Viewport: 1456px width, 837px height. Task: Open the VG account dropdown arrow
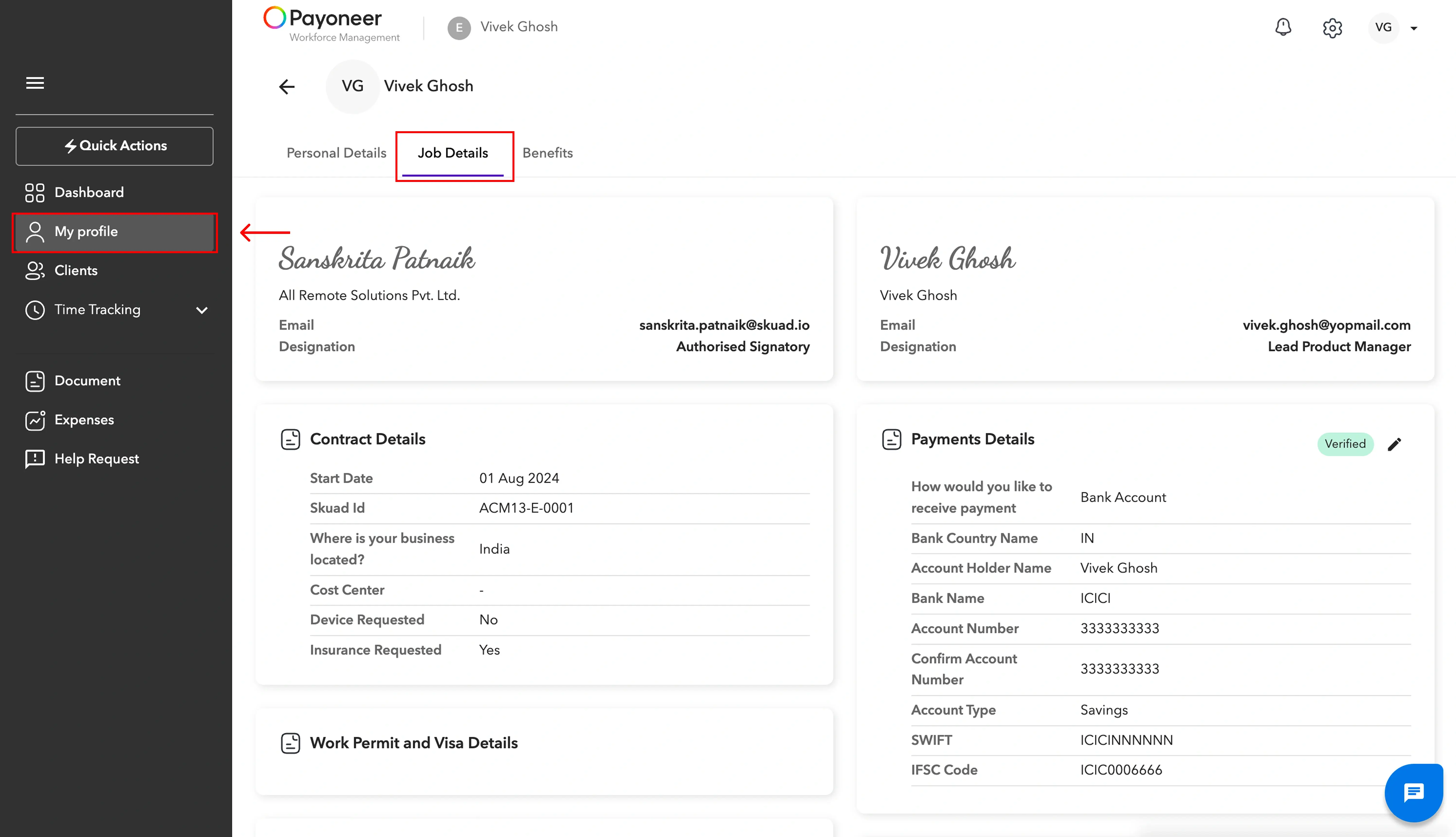point(1414,28)
